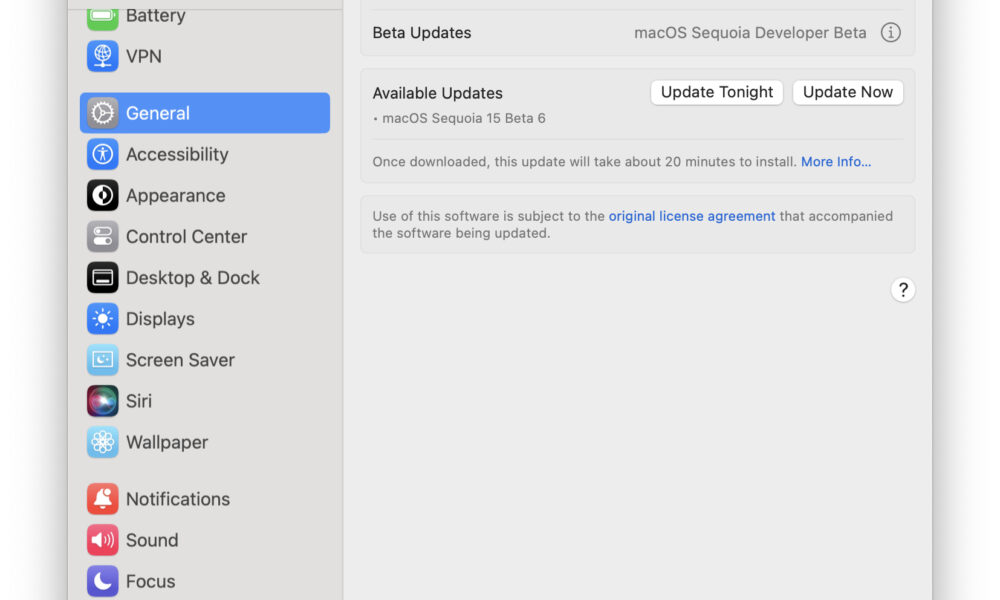Viewport: 1000px width, 600px height.
Task: Click the Available Updates heading
Action: [438, 93]
